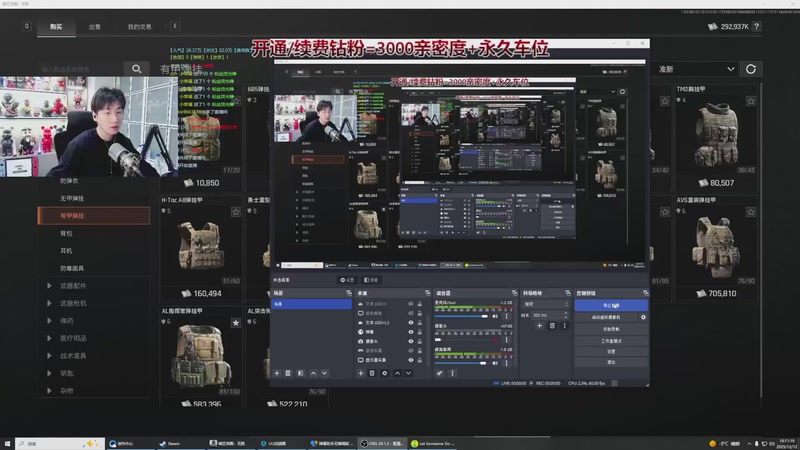800x450 pixels.
Task: Add a source with the plus icon in the Sources panel
Action: (x=360, y=373)
